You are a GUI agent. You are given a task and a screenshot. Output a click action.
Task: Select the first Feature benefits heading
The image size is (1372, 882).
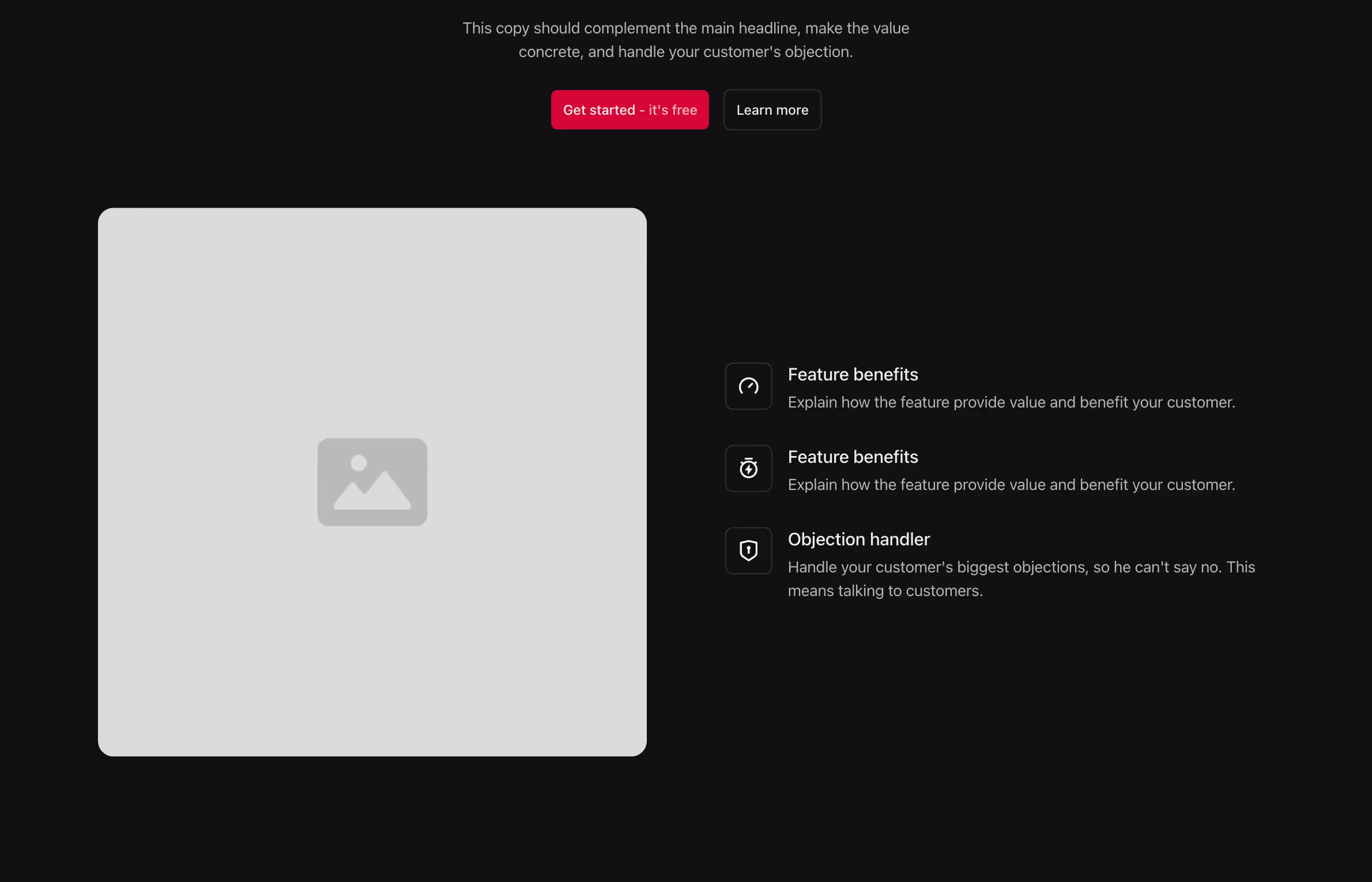coord(853,375)
